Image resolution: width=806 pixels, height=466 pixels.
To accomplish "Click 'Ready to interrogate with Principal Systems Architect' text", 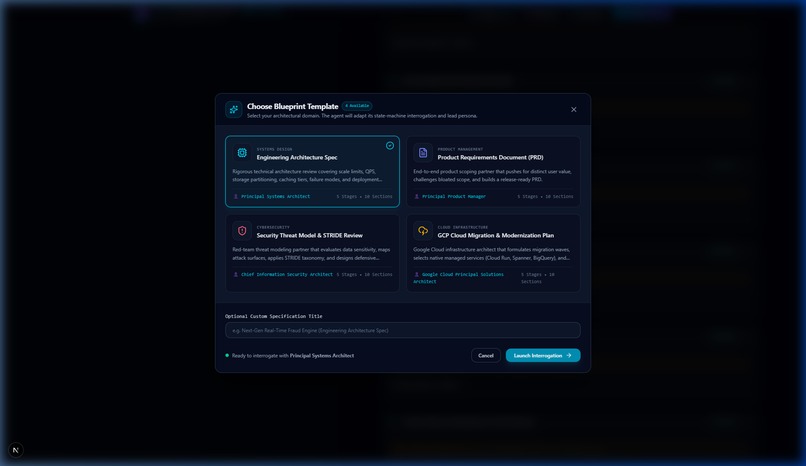I will (x=293, y=356).
